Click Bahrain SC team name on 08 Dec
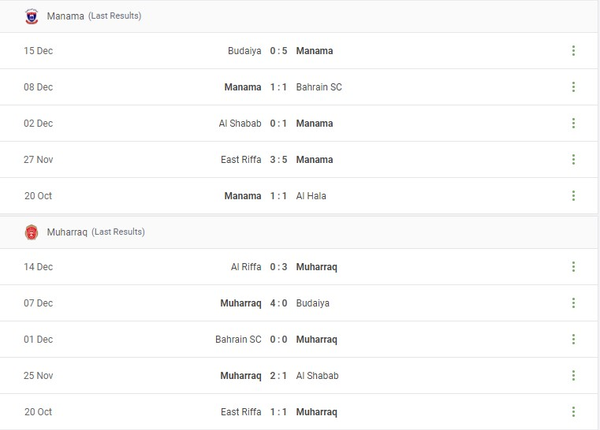 [x=319, y=87]
